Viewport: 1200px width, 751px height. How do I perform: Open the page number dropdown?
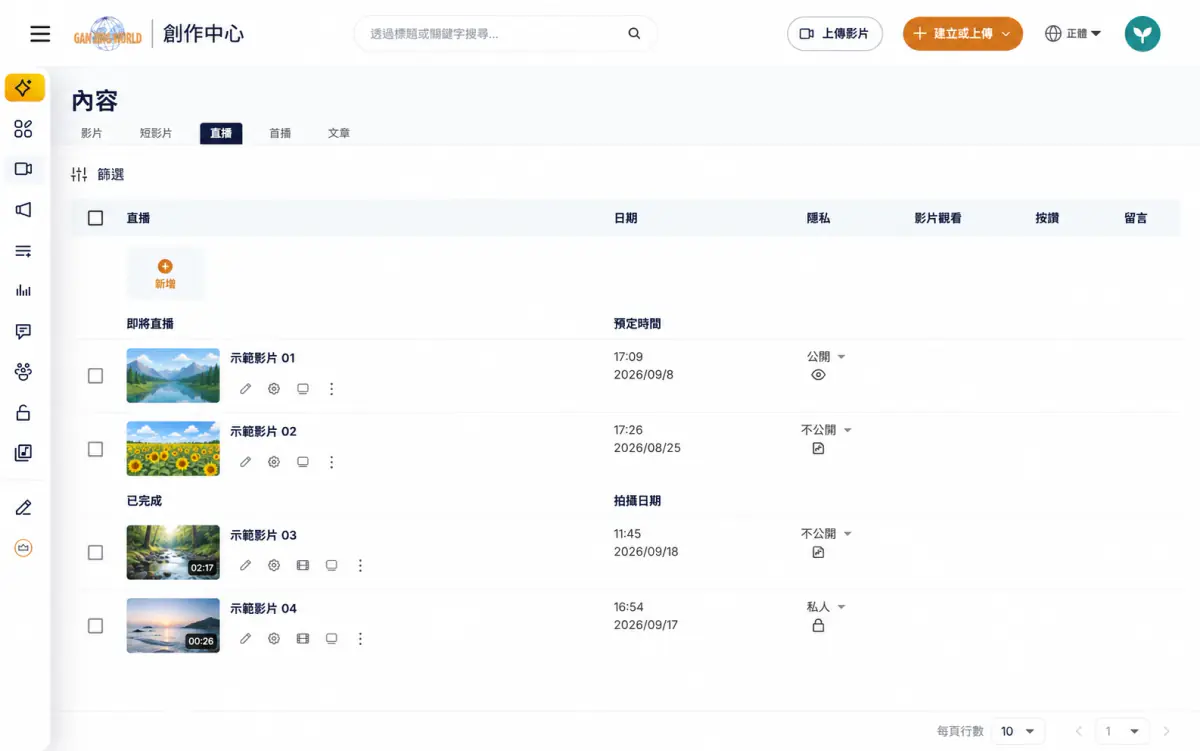(1121, 731)
